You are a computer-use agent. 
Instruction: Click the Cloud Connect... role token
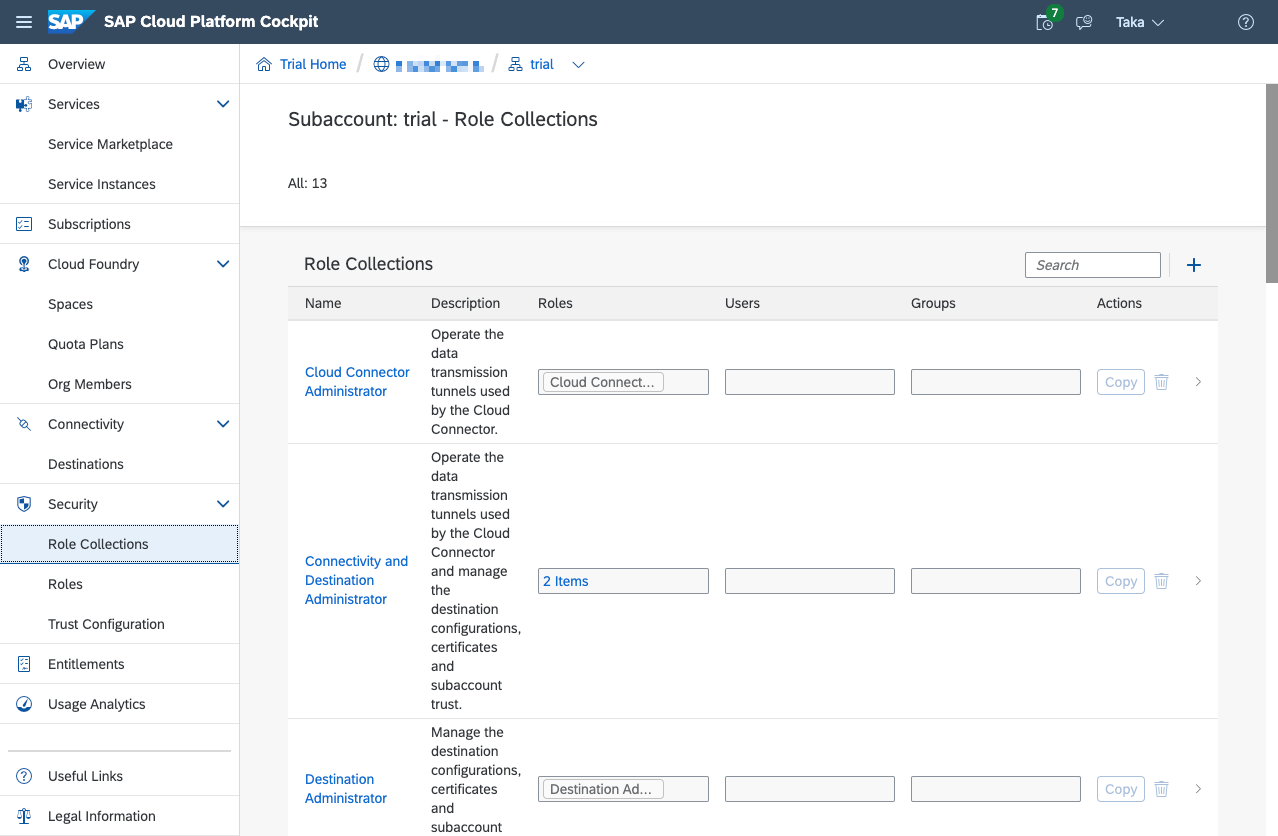point(603,382)
